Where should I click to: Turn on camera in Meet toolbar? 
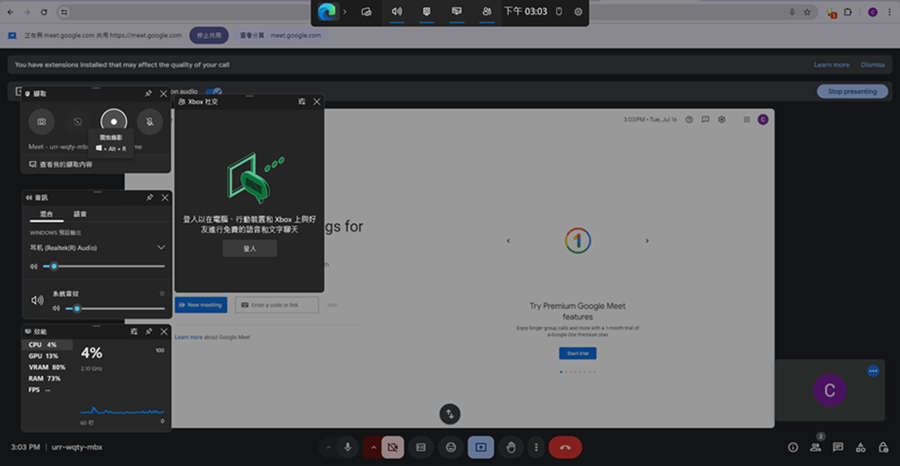(x=393, y=447)
